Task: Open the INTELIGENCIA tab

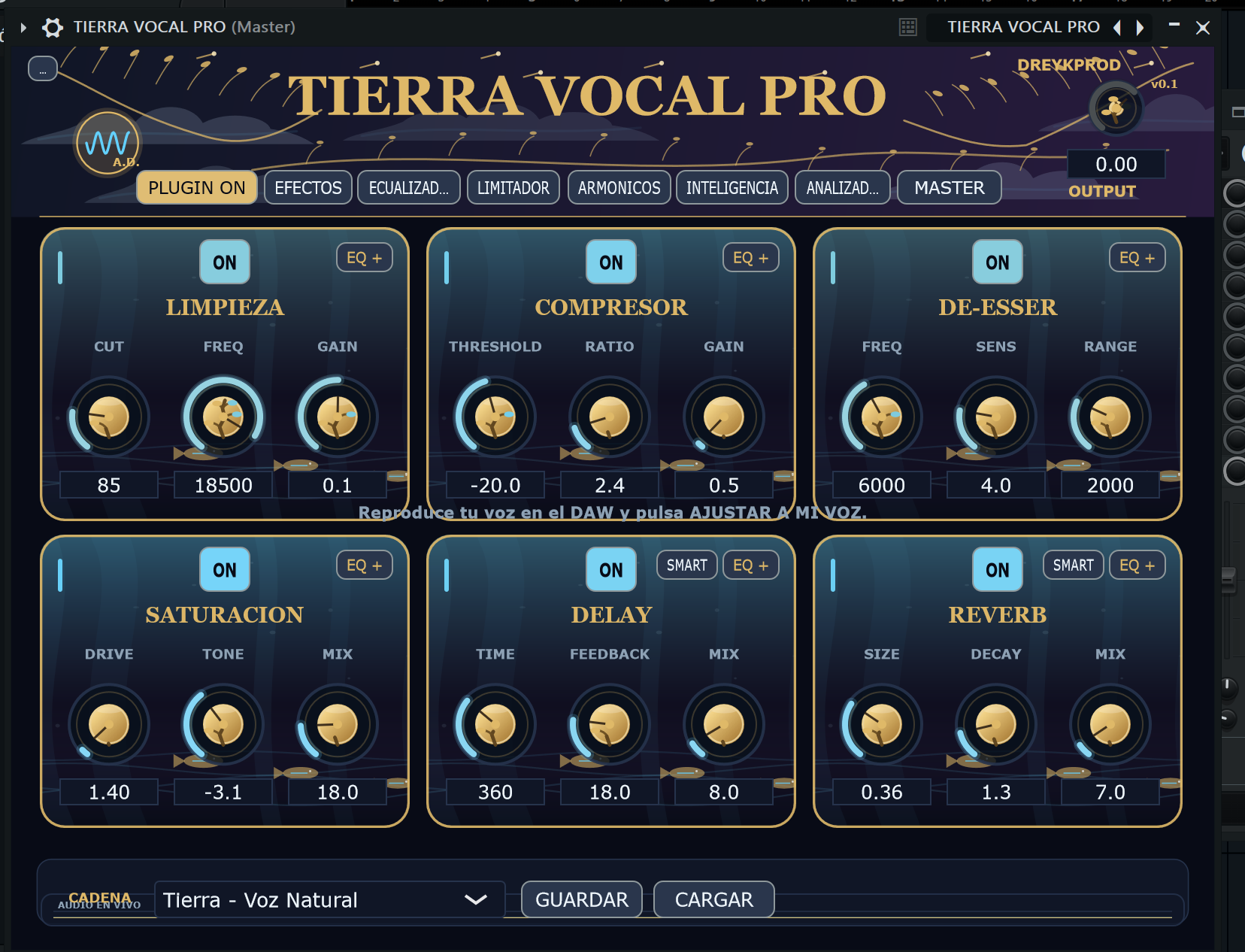Action: click(x=732, y=187)
